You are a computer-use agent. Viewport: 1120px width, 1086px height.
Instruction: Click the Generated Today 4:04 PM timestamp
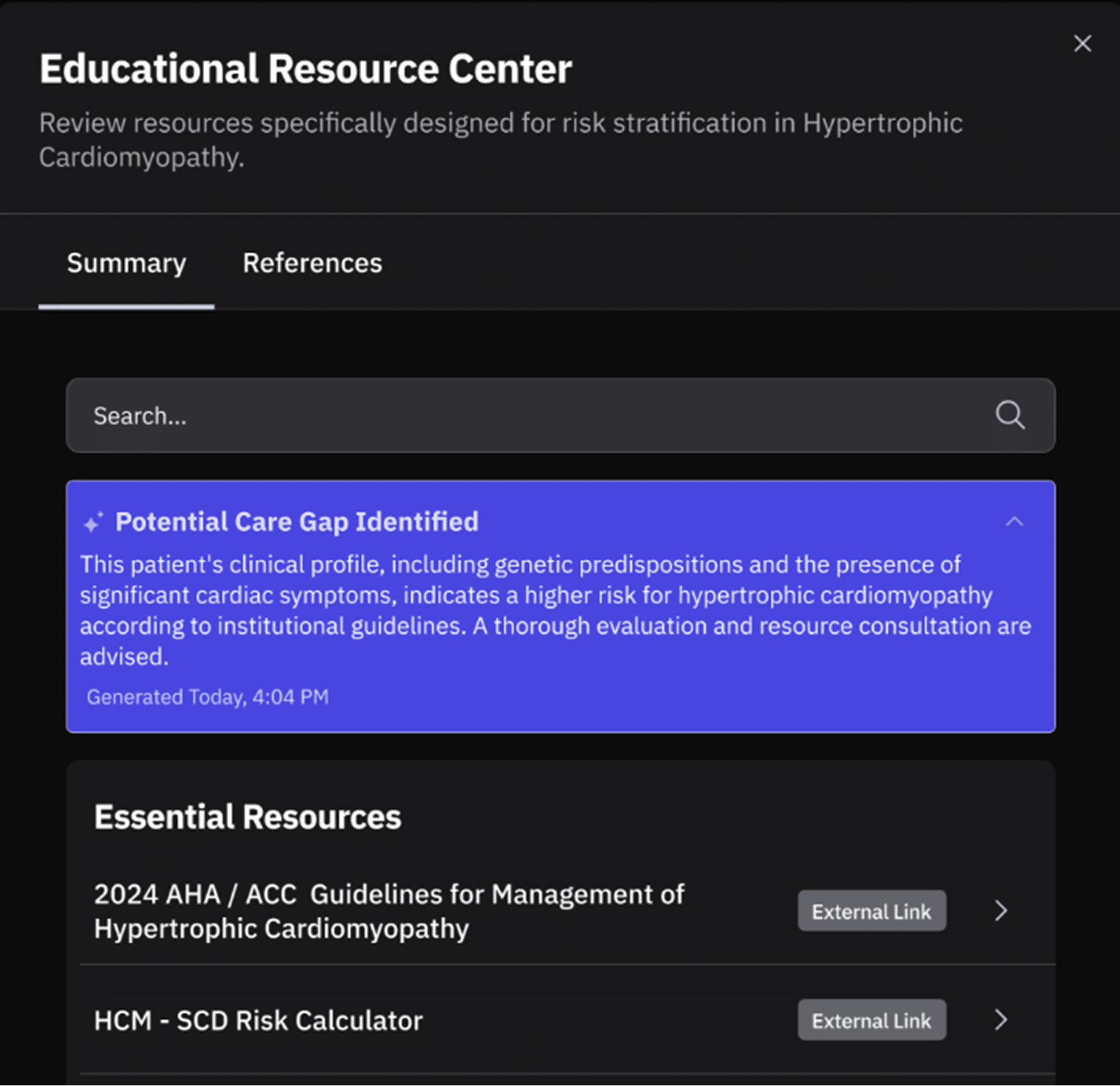[208, 697]
